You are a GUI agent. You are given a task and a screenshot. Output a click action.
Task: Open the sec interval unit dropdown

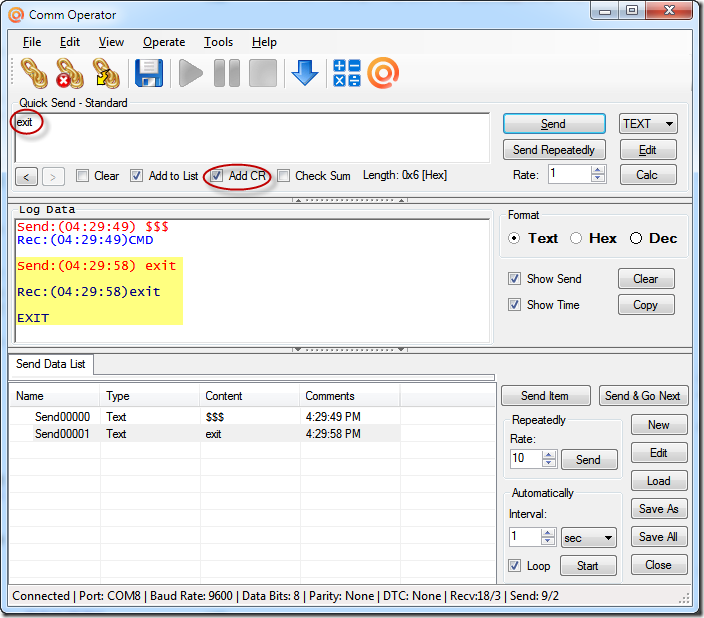tap(589, 538)
